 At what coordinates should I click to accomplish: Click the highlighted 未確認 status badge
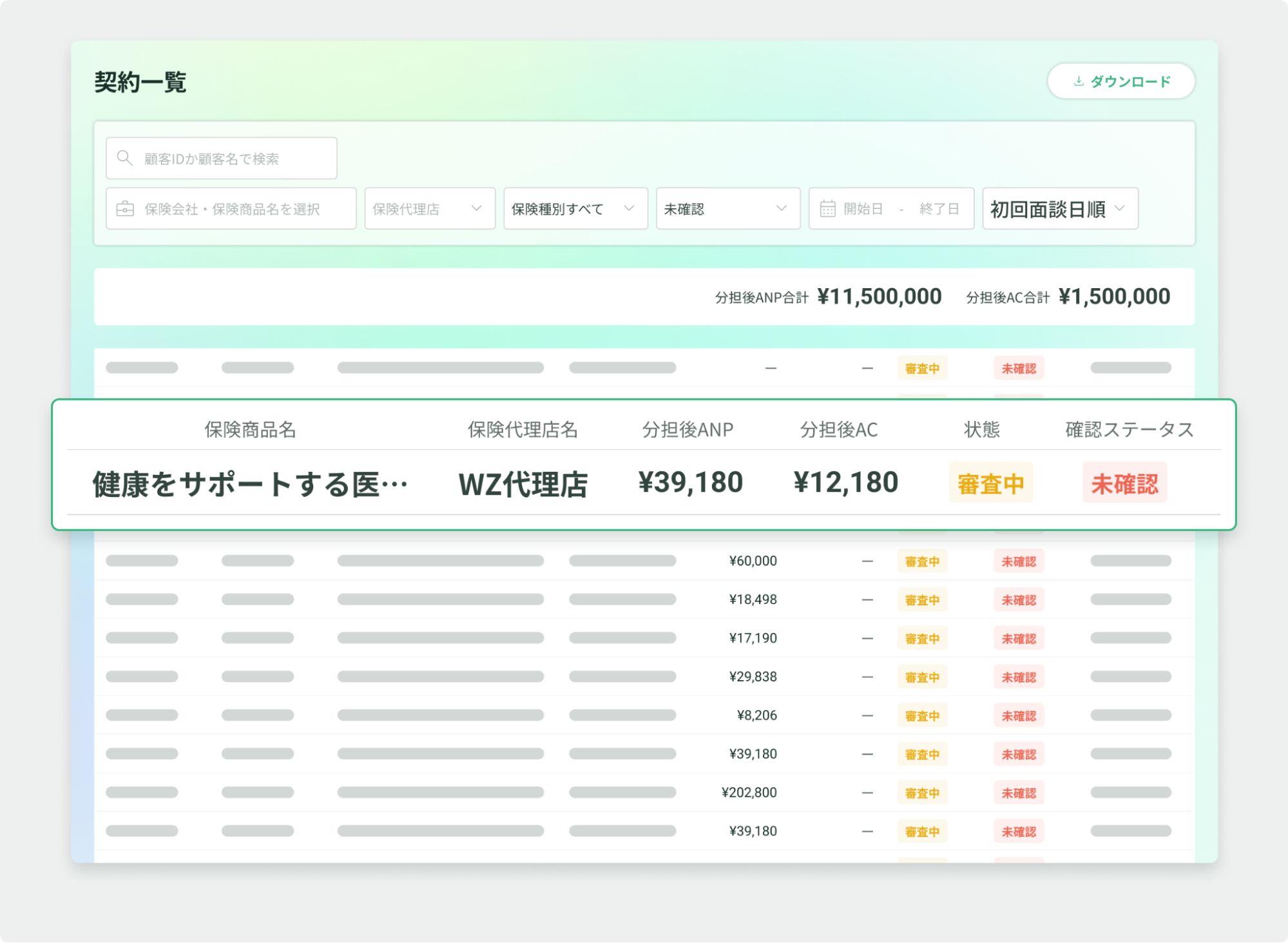(1124, 483)
